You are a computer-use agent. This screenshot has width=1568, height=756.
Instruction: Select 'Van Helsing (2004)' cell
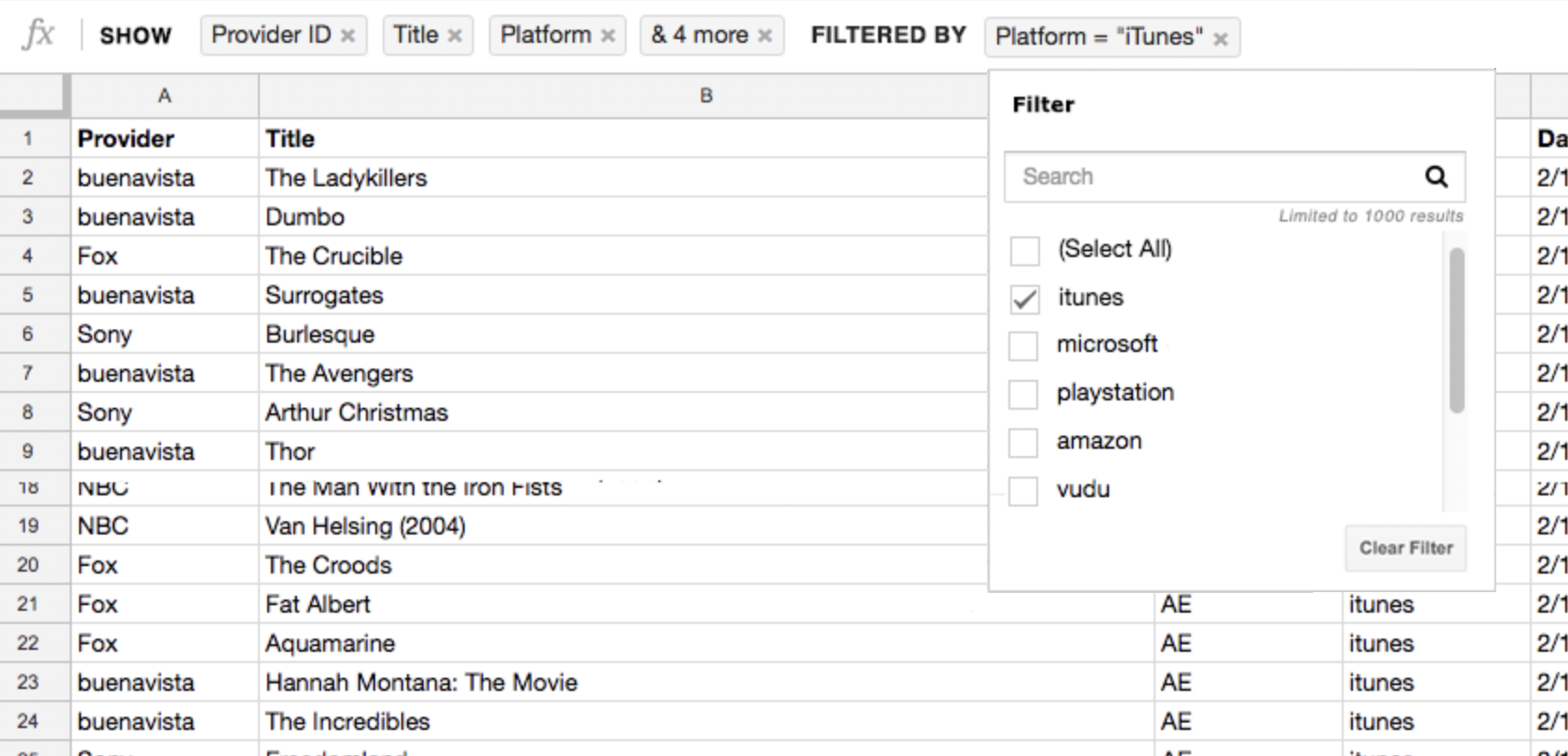tap(622, 525)
